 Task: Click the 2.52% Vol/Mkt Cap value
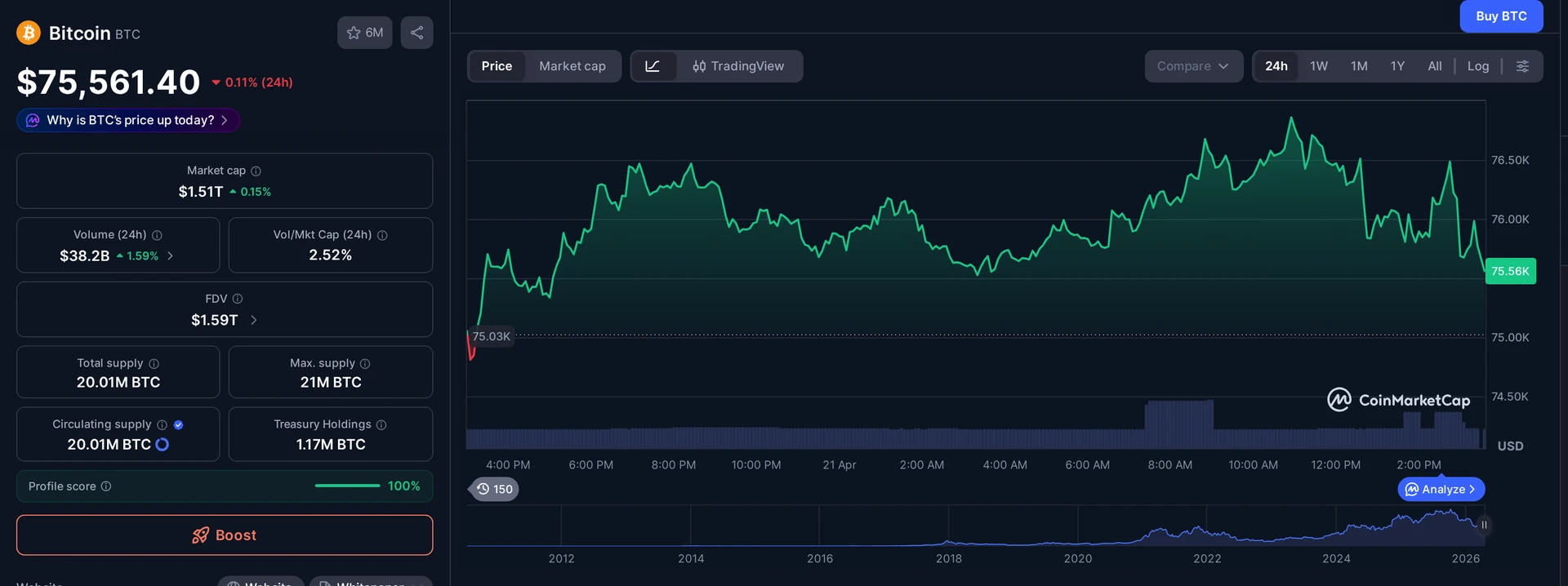point(331,255)
